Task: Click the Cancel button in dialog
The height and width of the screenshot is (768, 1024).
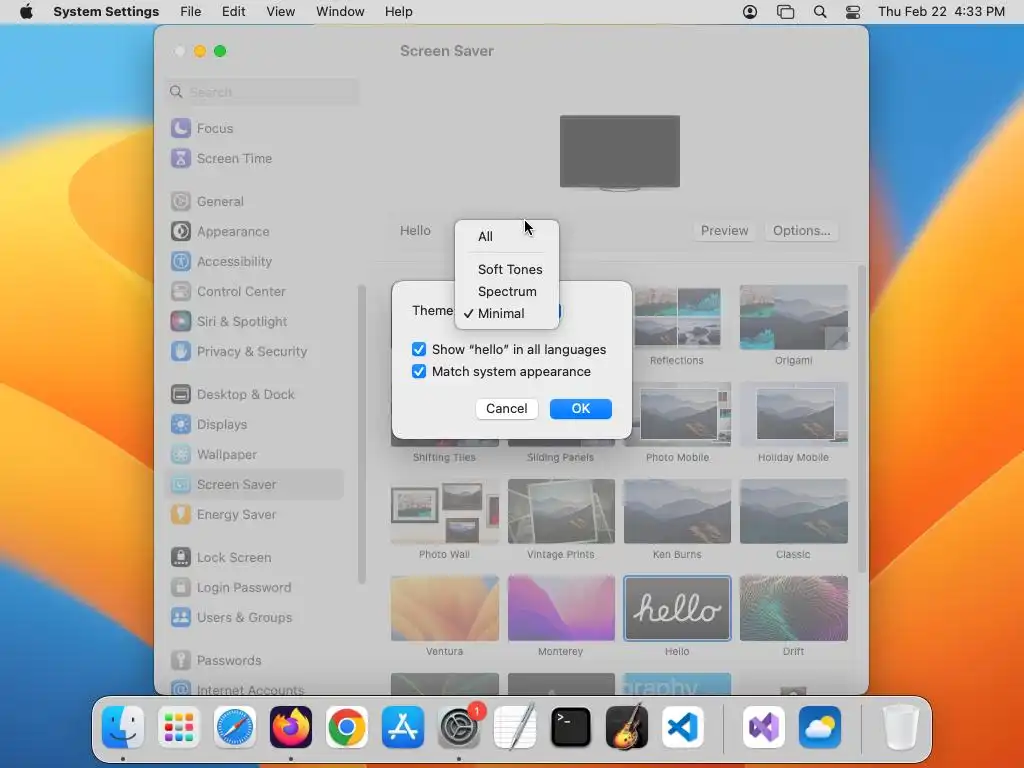Action: 507,409
